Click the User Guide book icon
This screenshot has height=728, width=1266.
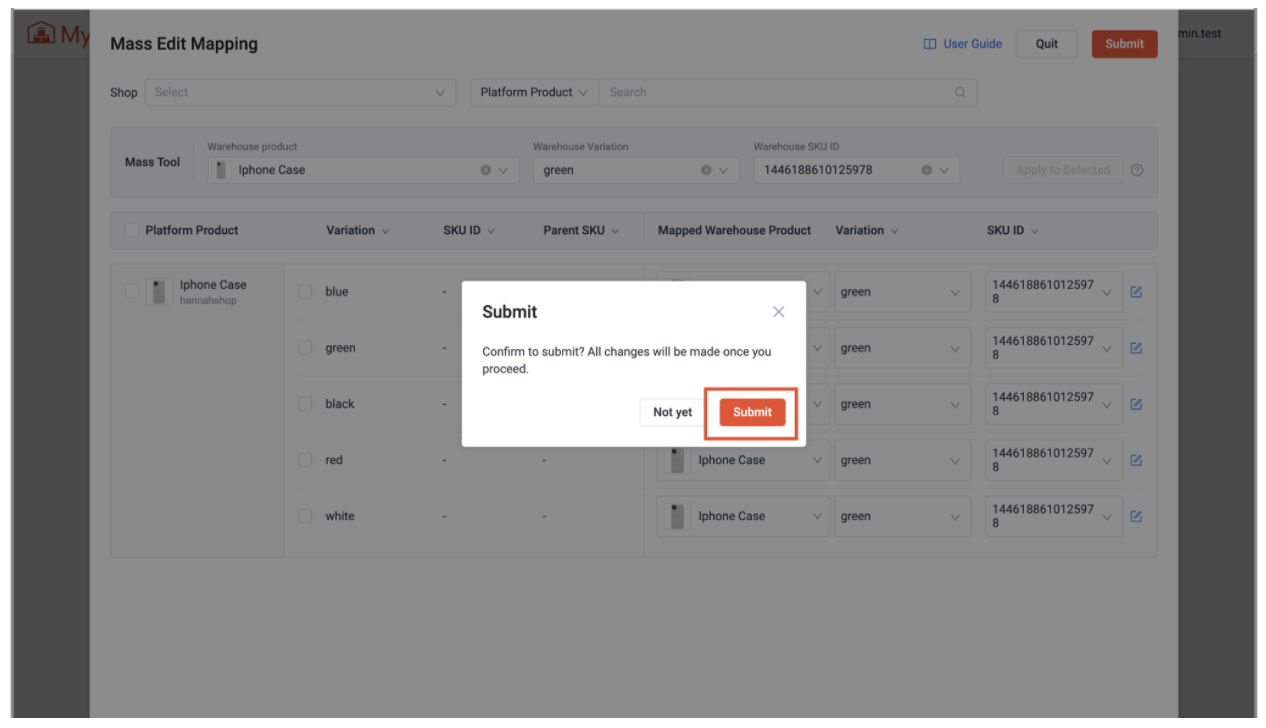(930, 44)
